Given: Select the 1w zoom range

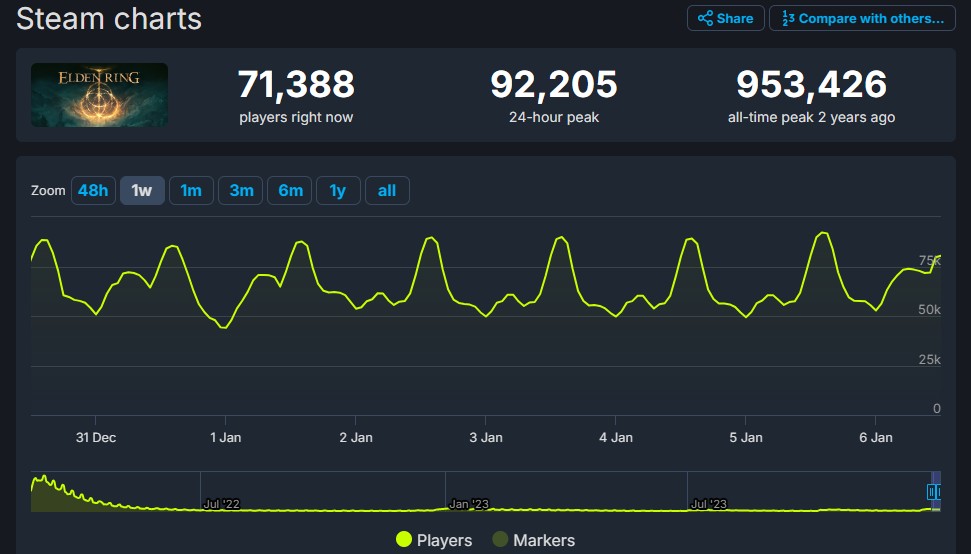Looking at the screenshot, I should (x=142, y=190).
